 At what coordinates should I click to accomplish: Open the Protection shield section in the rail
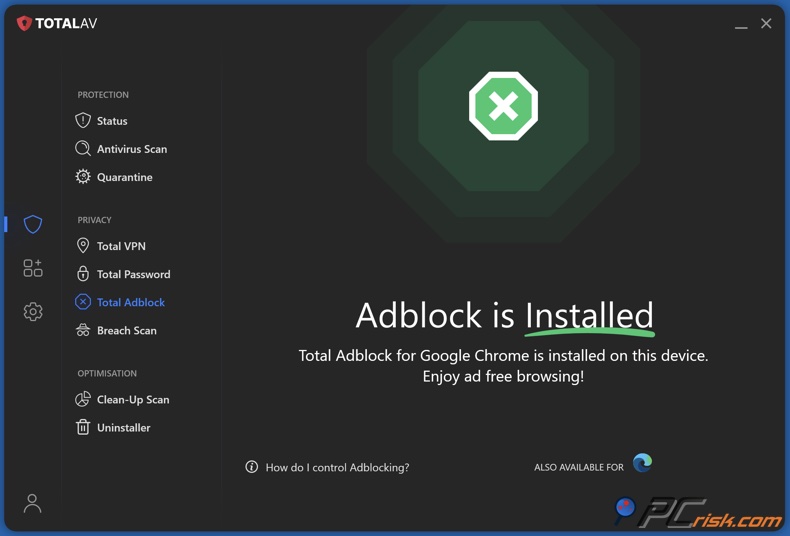[33, 224]
